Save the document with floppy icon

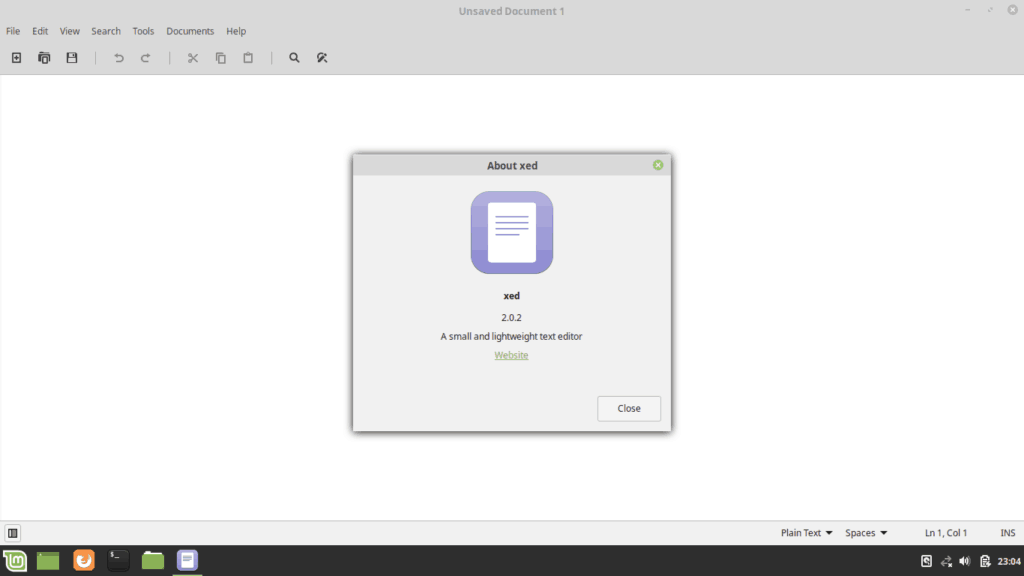point(72,57)
